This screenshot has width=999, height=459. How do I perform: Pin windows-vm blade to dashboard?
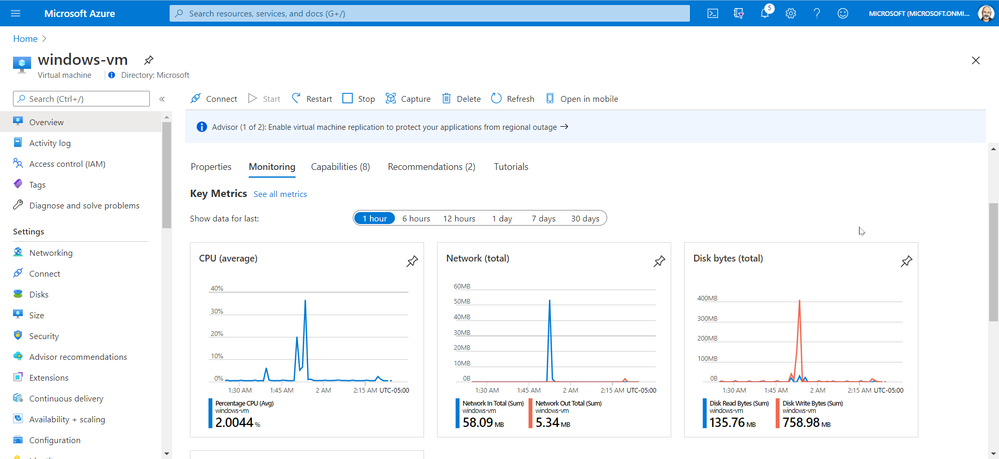coord(148,60)
